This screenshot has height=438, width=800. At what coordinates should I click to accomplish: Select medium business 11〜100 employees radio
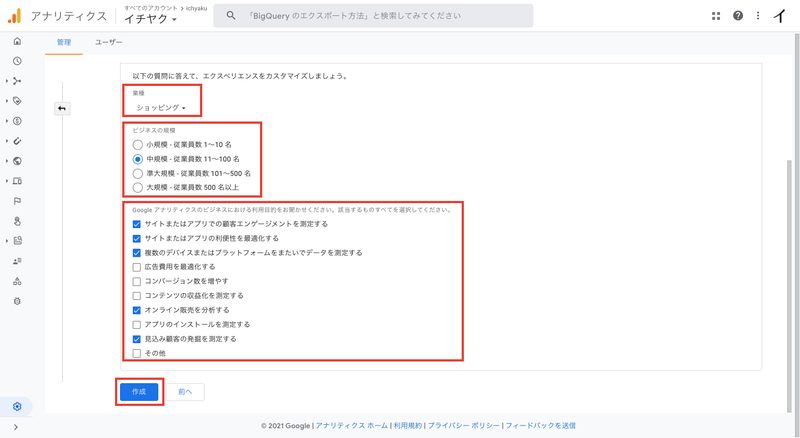[x=138, y=159]
